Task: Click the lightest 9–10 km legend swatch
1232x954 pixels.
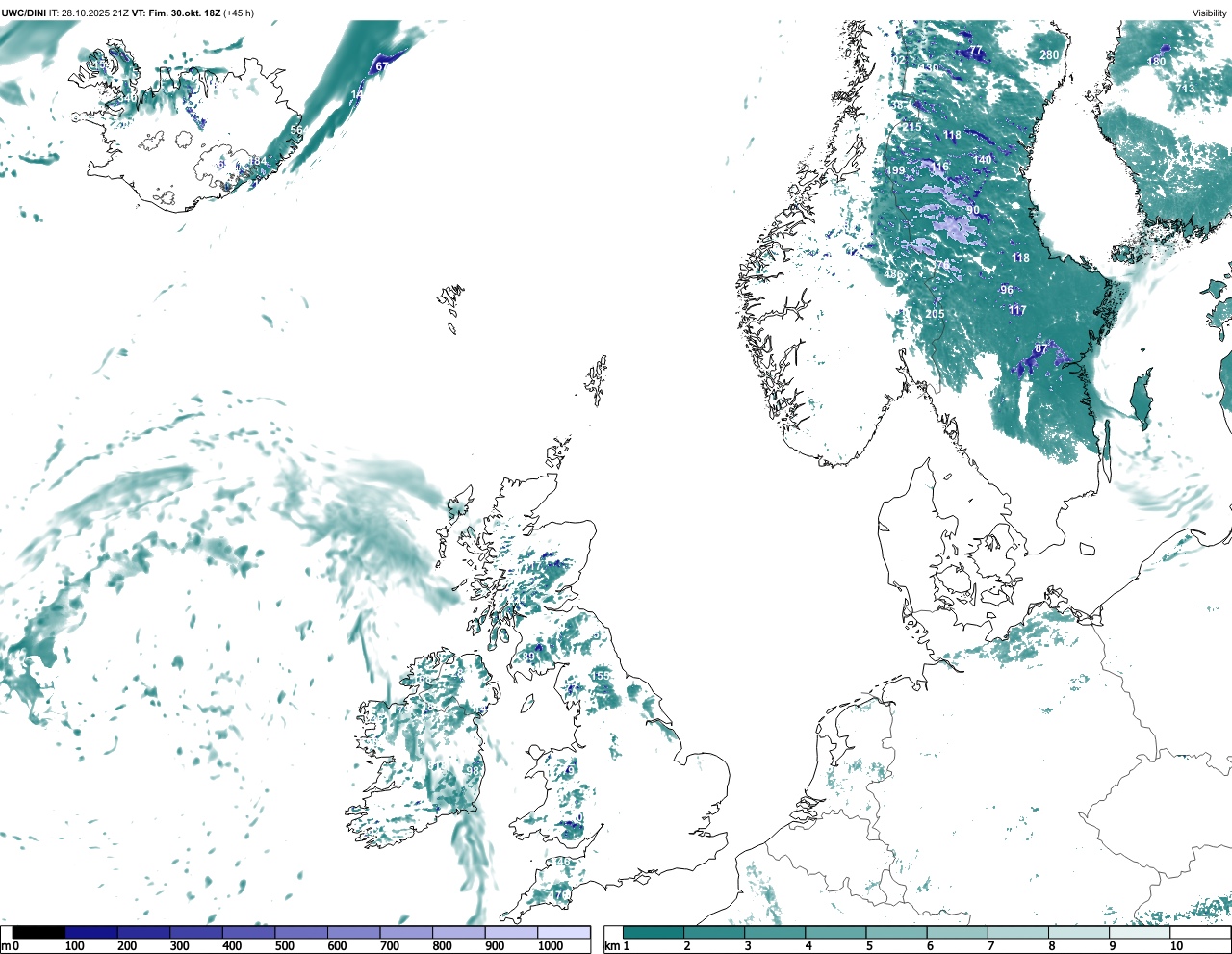Action: tap(1141, 932)
